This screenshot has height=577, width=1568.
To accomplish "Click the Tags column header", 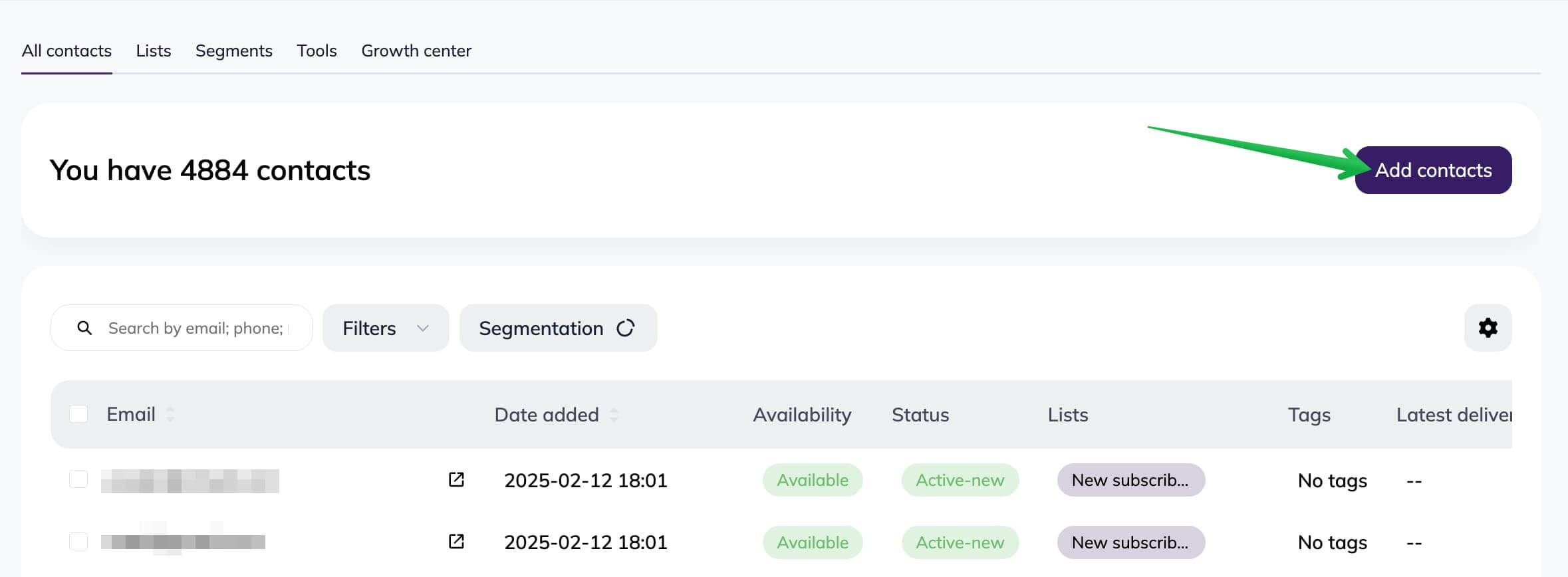I will click(x=1309, y=415).
